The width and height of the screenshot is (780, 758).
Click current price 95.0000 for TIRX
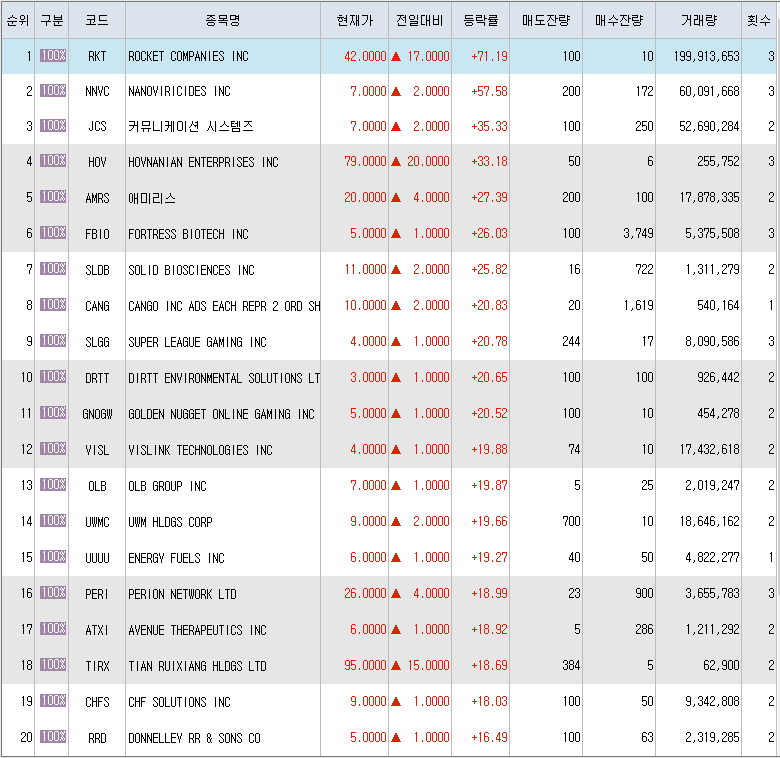[365, 665]
